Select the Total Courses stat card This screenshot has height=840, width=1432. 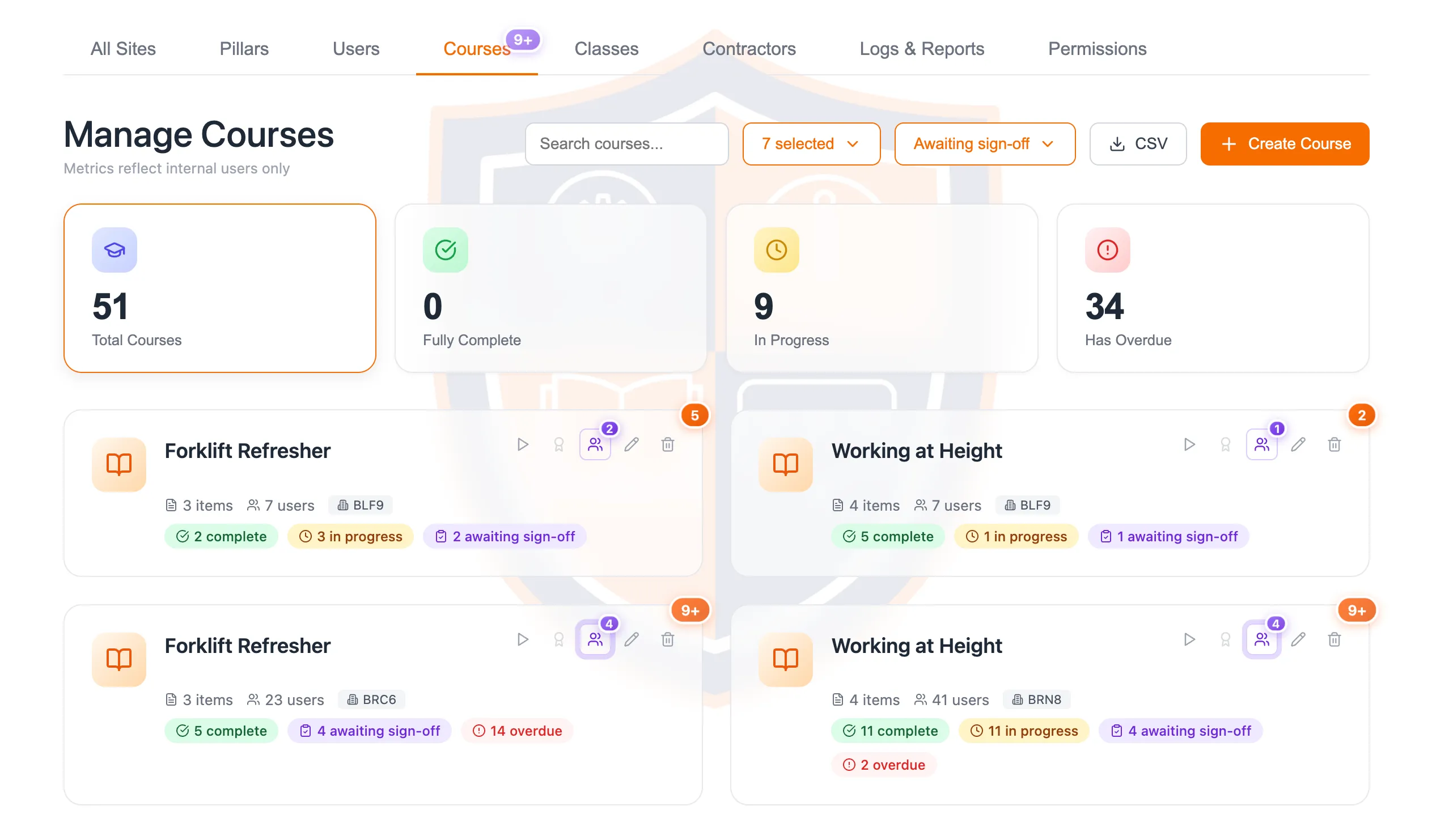(x=220, y=288)
